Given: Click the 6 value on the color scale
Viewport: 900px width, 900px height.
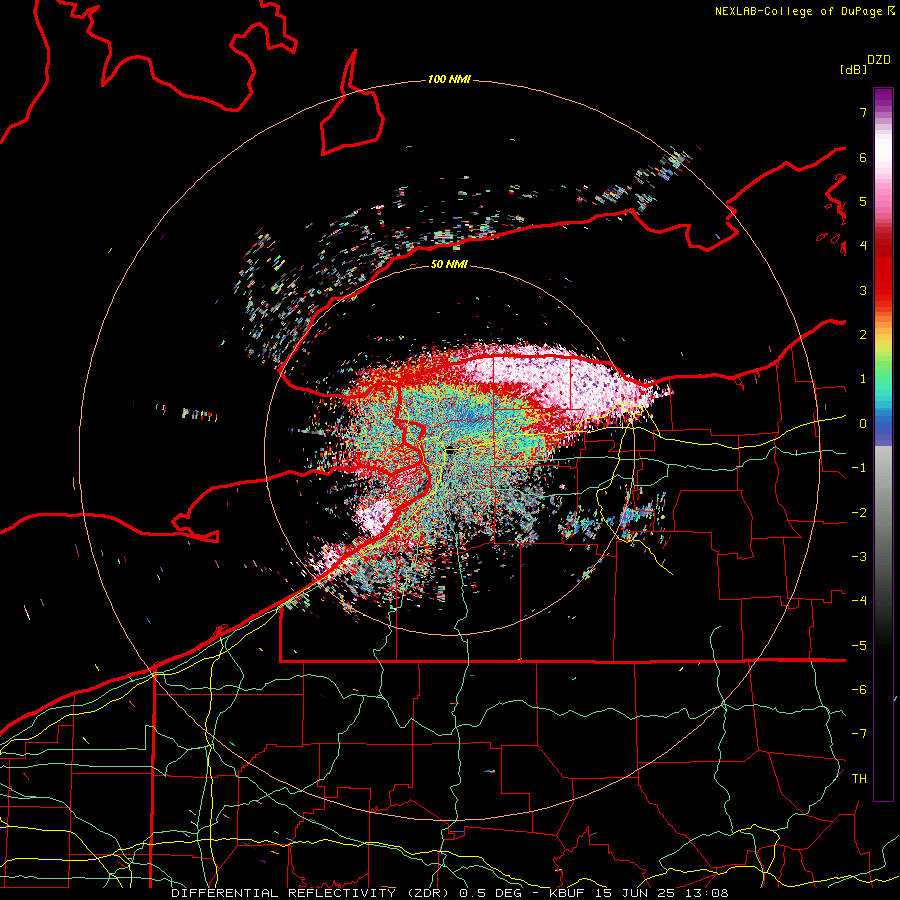Looking at the screenshot, I should (863, 157).
